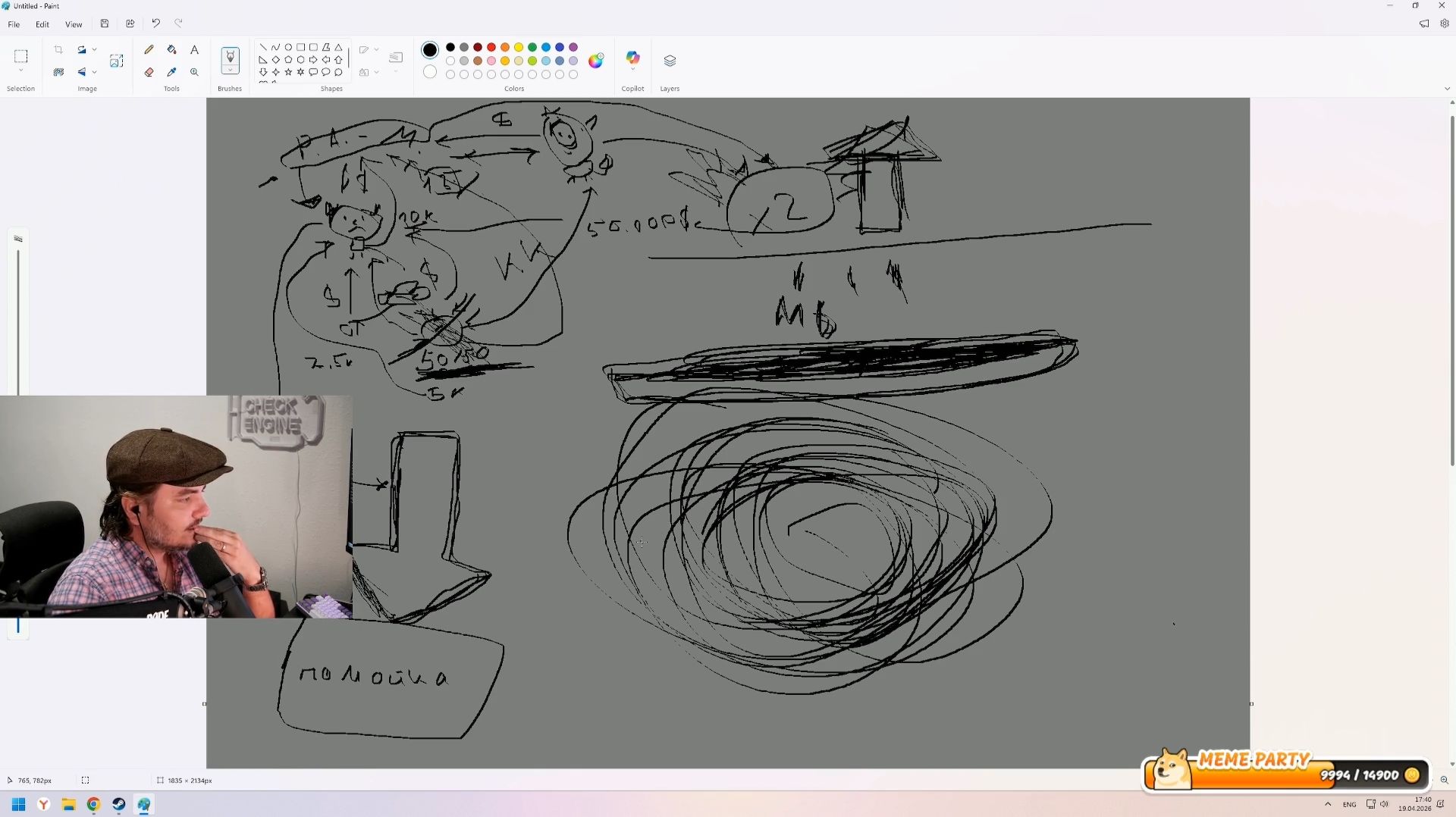Expand the Rotate dropdown arrow
This screenshot has height=817, width=1456.
tap(94, 50)
